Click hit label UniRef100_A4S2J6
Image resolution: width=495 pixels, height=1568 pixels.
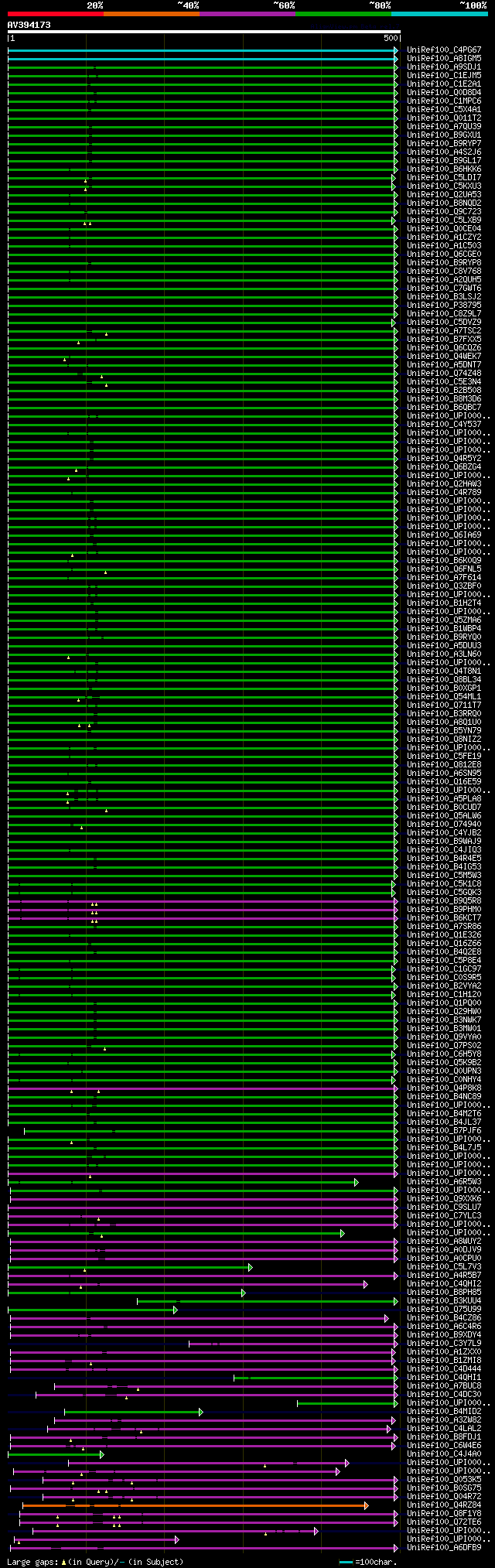444,152
